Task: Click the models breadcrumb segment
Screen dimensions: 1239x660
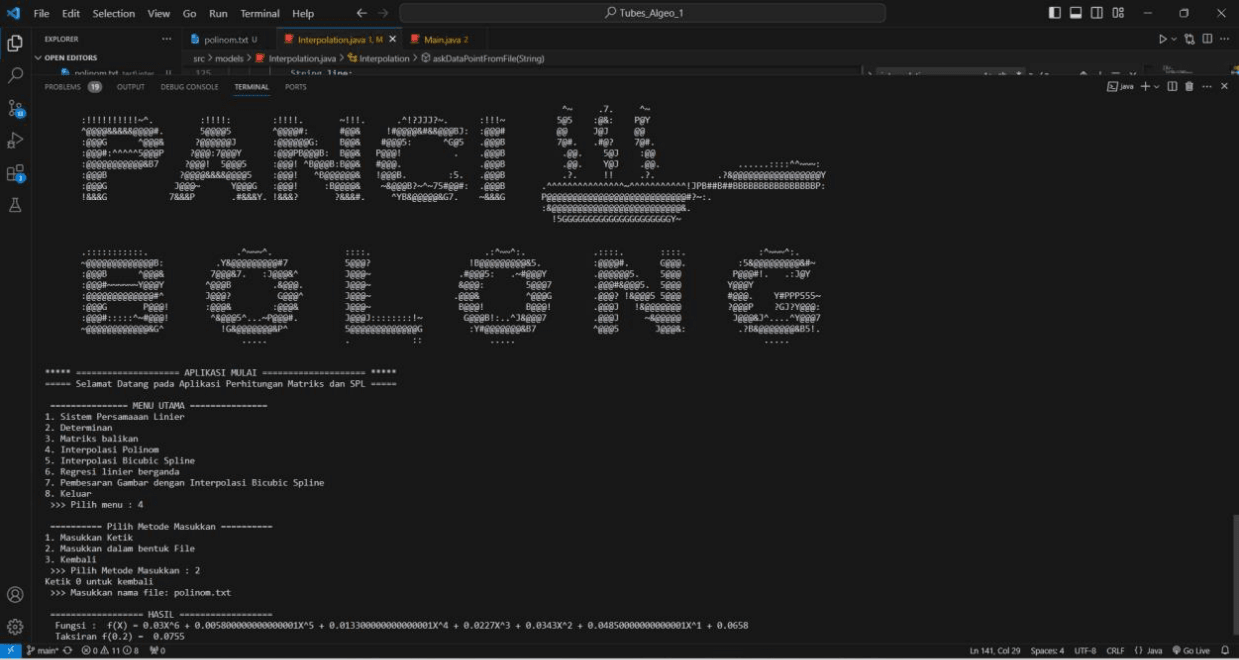Action: pyautogui.click(x=229, y=58)
